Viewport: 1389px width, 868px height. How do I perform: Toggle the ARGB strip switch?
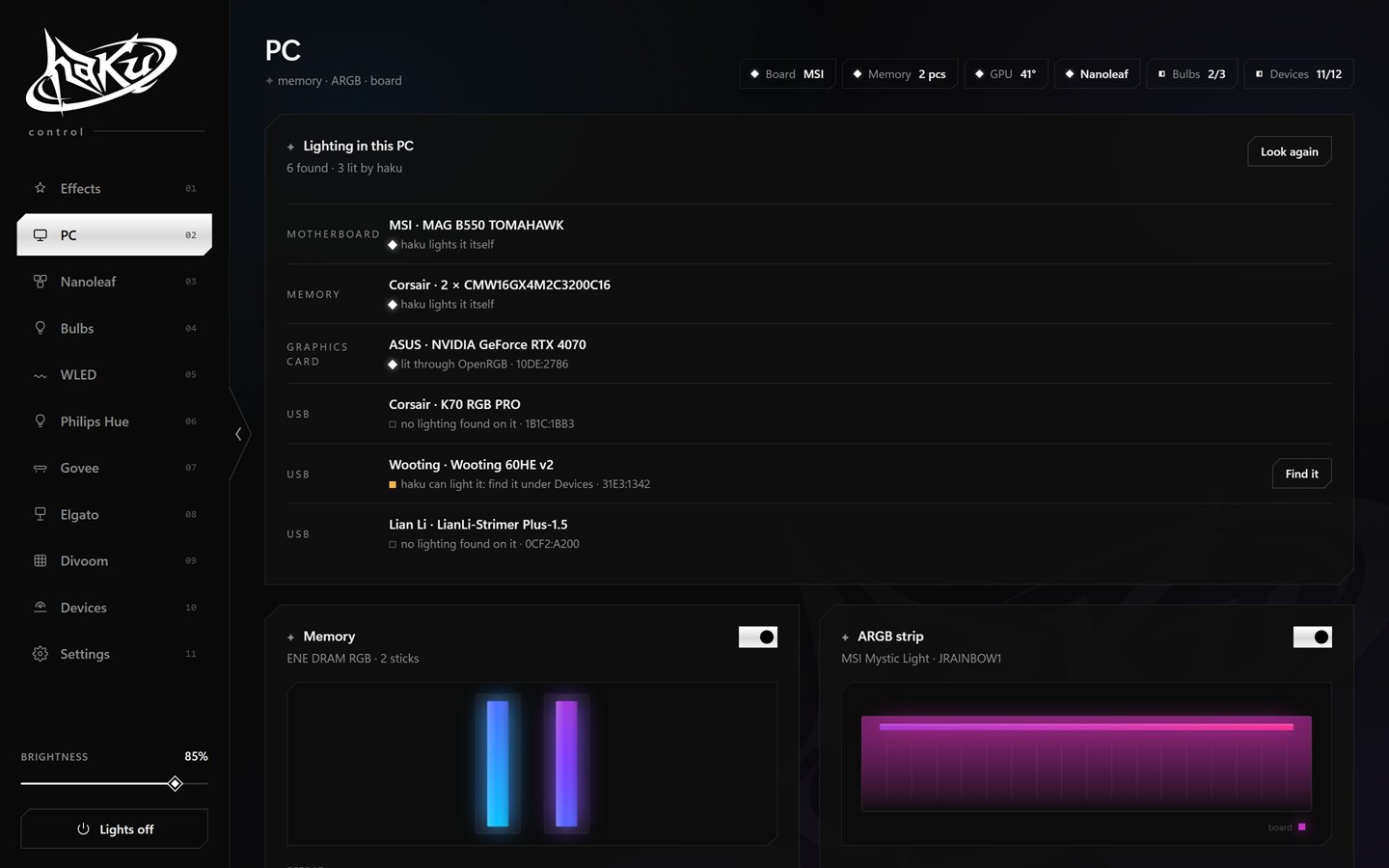pos(1313,637)
